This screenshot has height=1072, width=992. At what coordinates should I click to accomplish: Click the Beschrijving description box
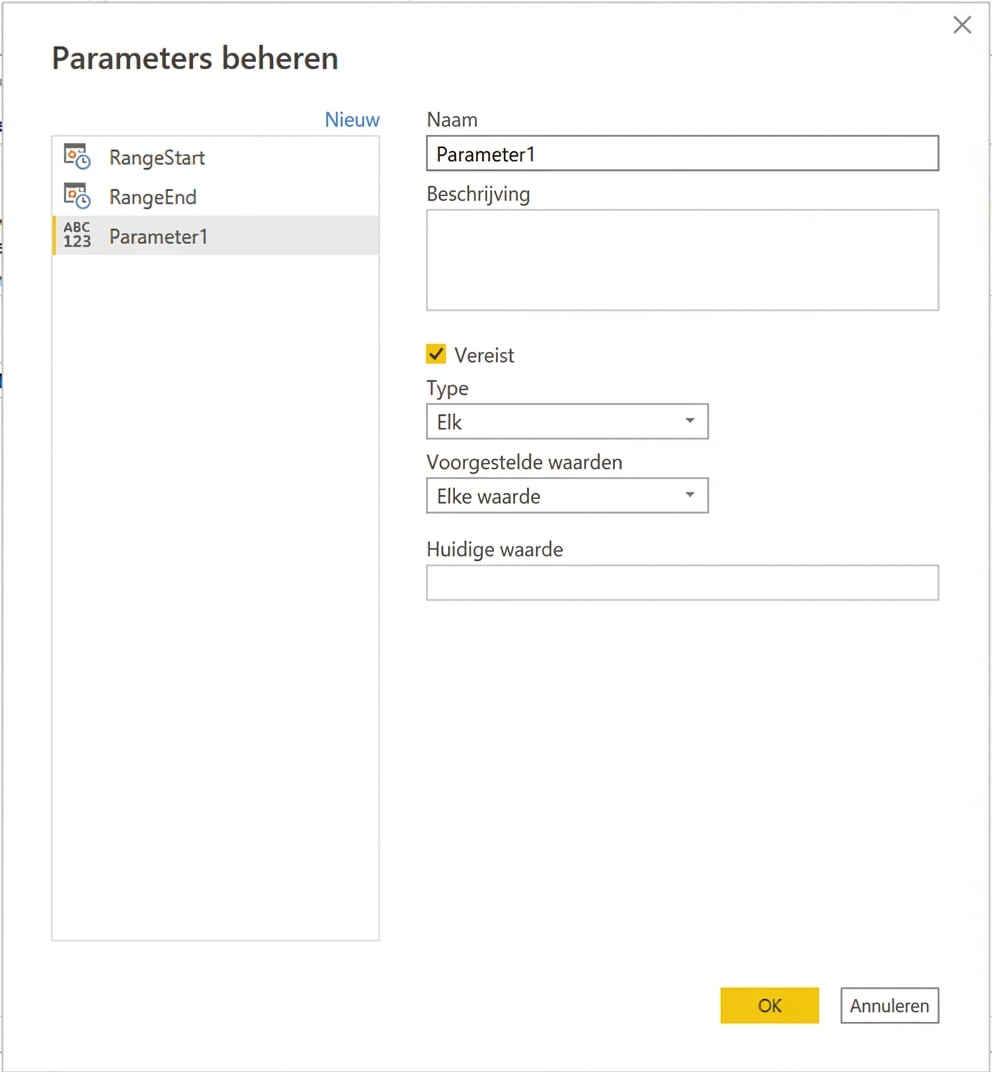683,259
